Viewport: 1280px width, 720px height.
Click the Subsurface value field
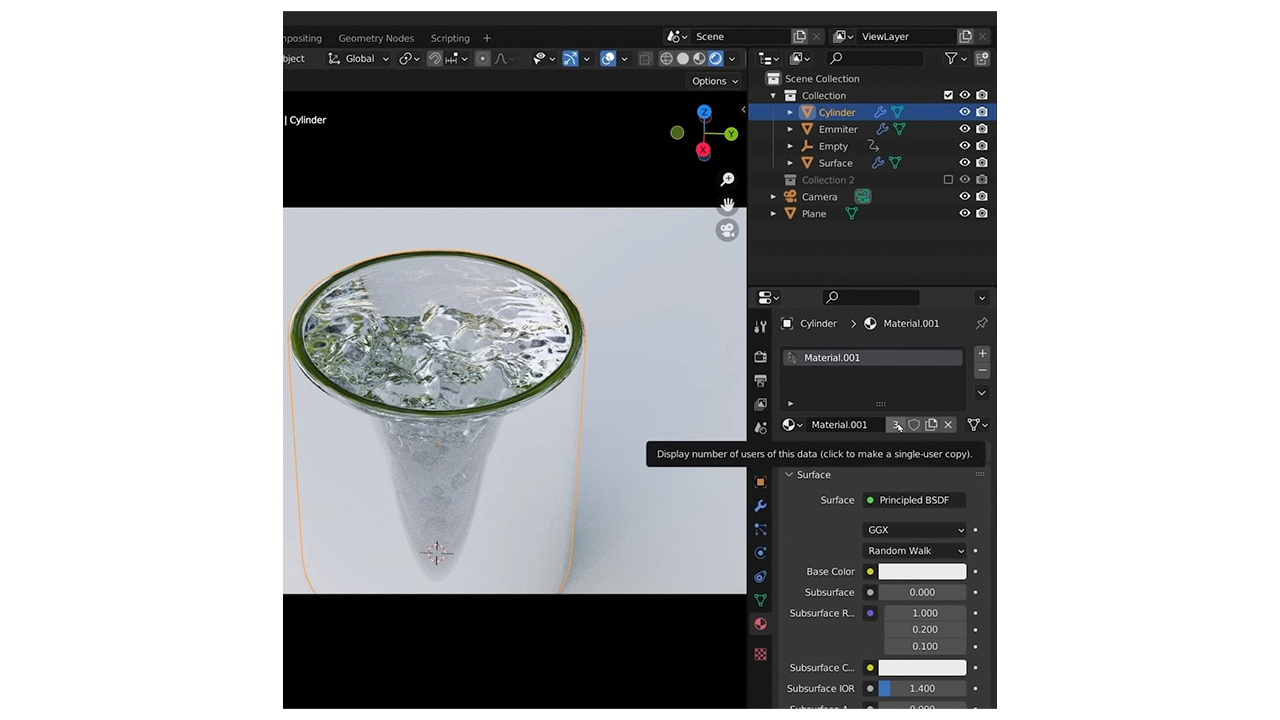tap(922, 593)
